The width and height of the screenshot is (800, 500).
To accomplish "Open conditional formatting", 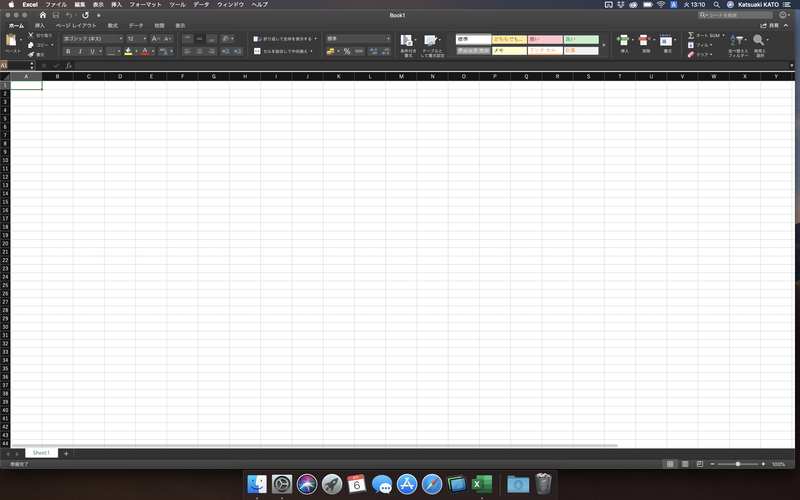I will tap(407, 45).
